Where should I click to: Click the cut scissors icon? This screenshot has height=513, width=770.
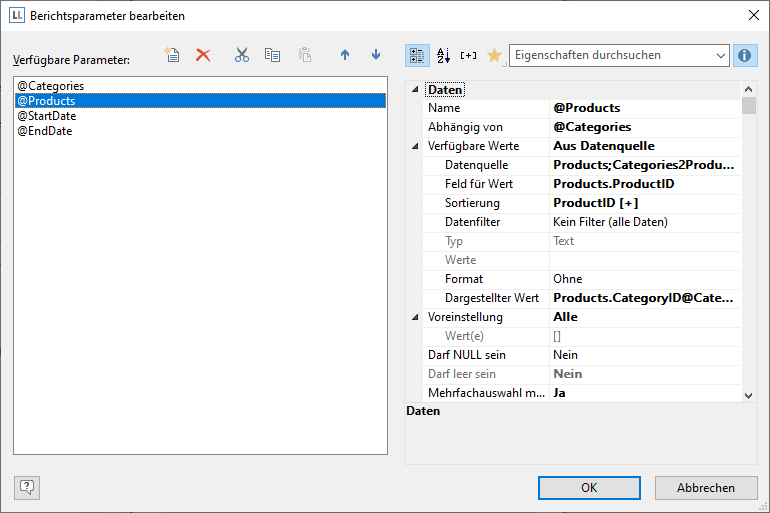241,55
